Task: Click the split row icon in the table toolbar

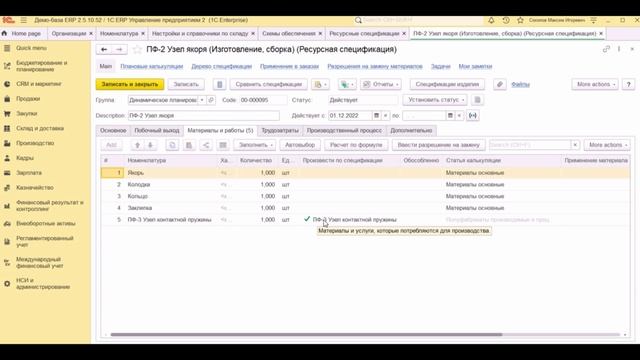Action: point(206,145)
